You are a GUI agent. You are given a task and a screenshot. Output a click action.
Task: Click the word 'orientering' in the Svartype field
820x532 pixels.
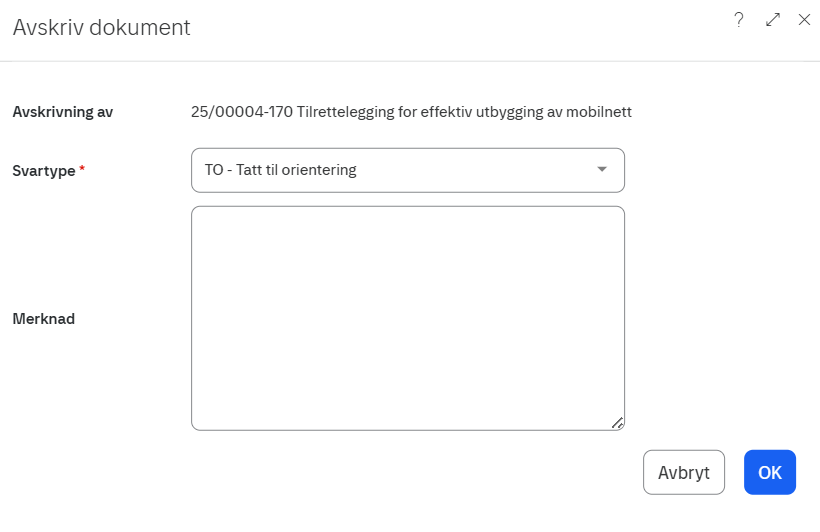coord(318,170)
